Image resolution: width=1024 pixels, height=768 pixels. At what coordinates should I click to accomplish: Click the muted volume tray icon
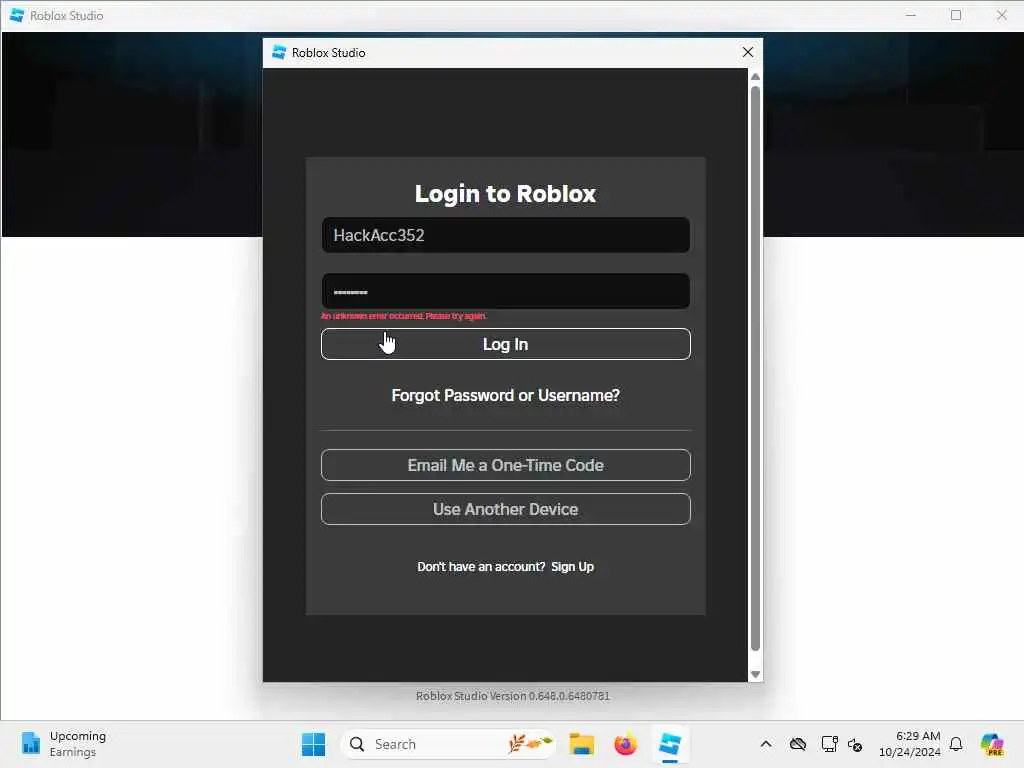855,744
